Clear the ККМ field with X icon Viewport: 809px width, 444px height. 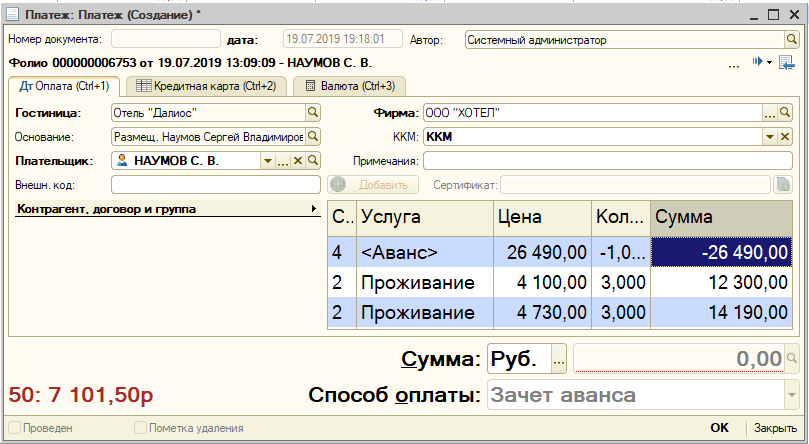(785, 137)
